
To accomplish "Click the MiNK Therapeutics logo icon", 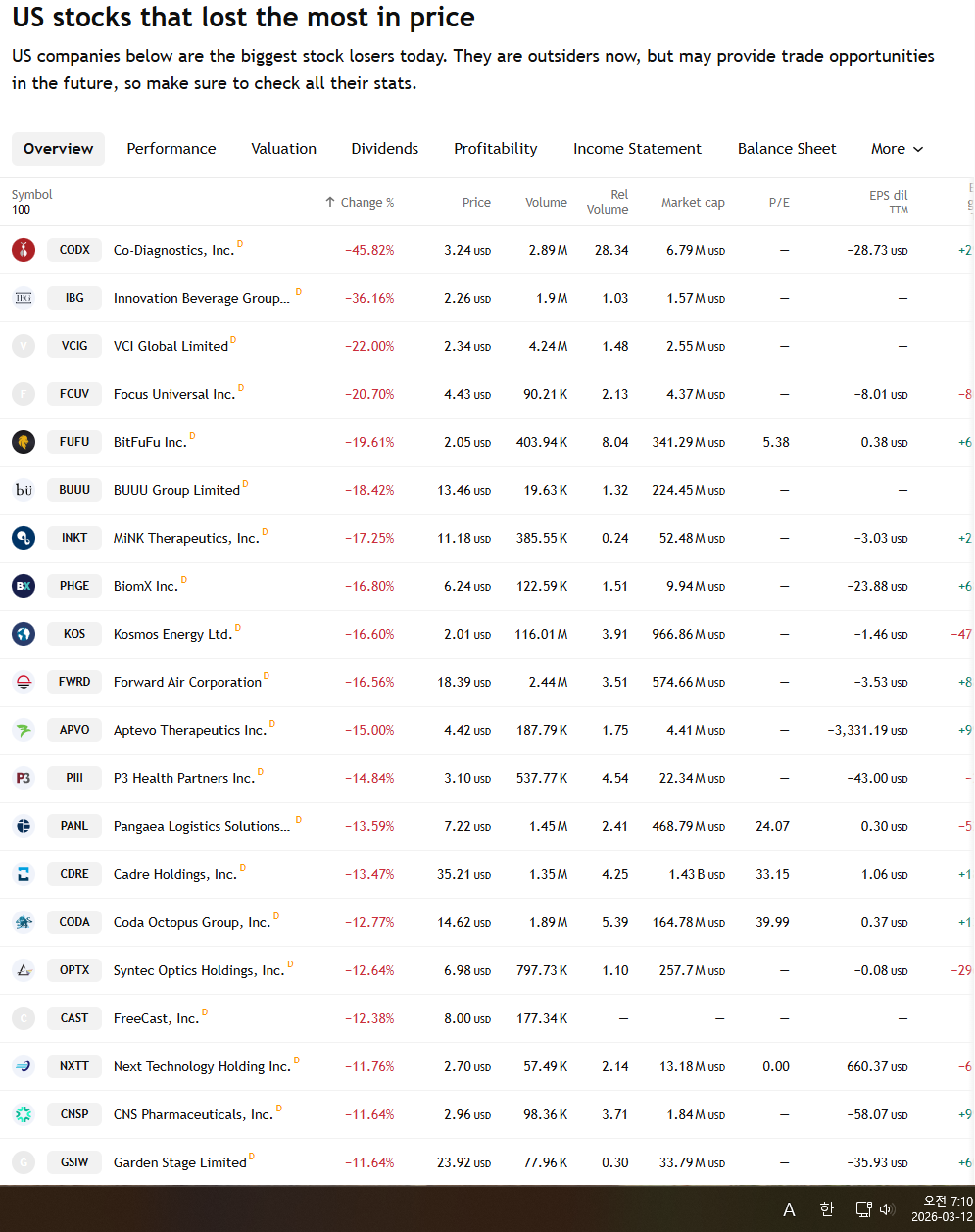I will pyautogui.click(x=24, y=538).
